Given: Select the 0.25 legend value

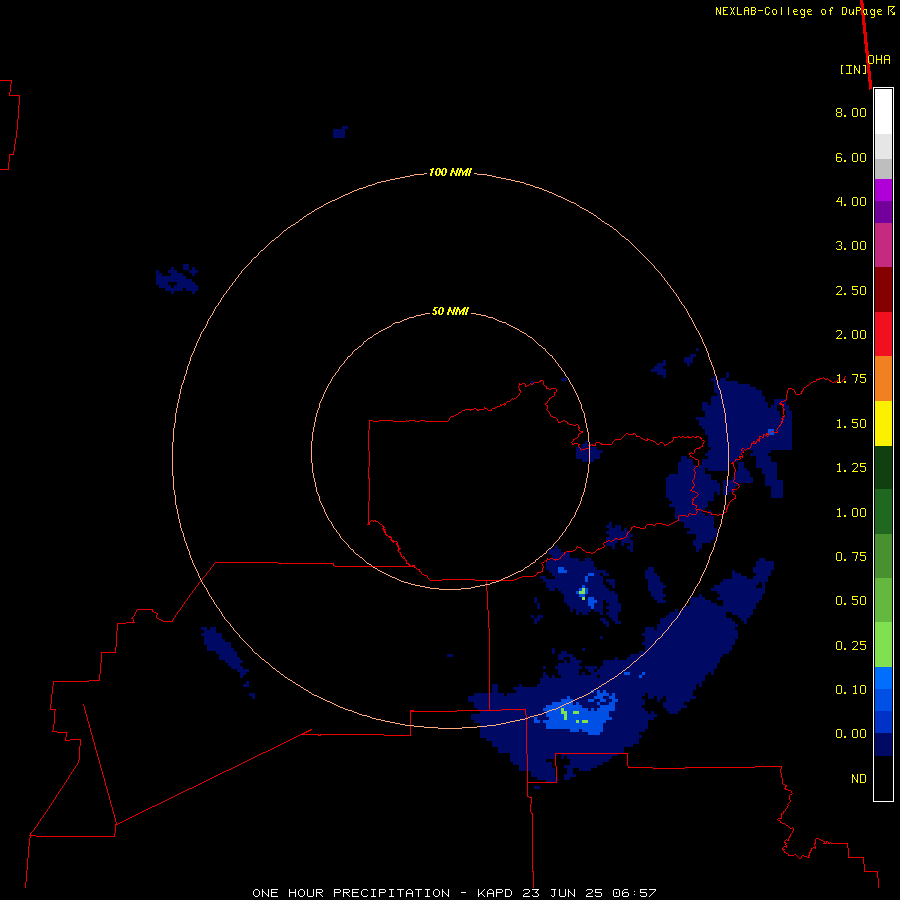Looking at the screenshot, I should [x=851, y=646].
